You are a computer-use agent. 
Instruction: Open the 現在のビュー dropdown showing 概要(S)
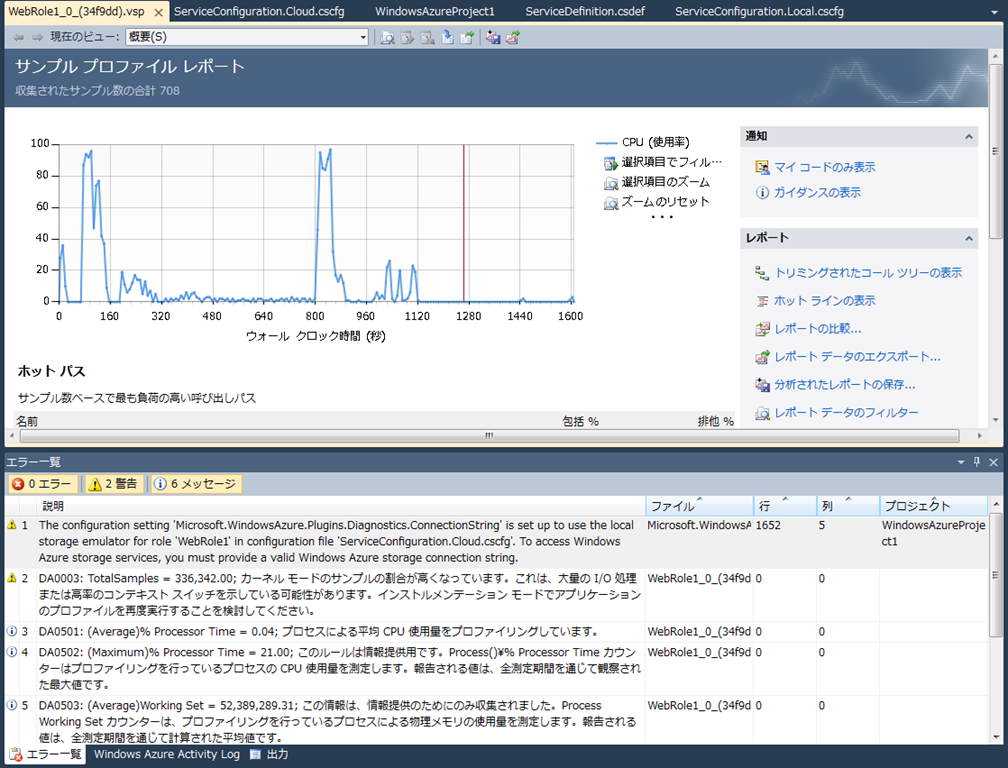tap(247, 37)
